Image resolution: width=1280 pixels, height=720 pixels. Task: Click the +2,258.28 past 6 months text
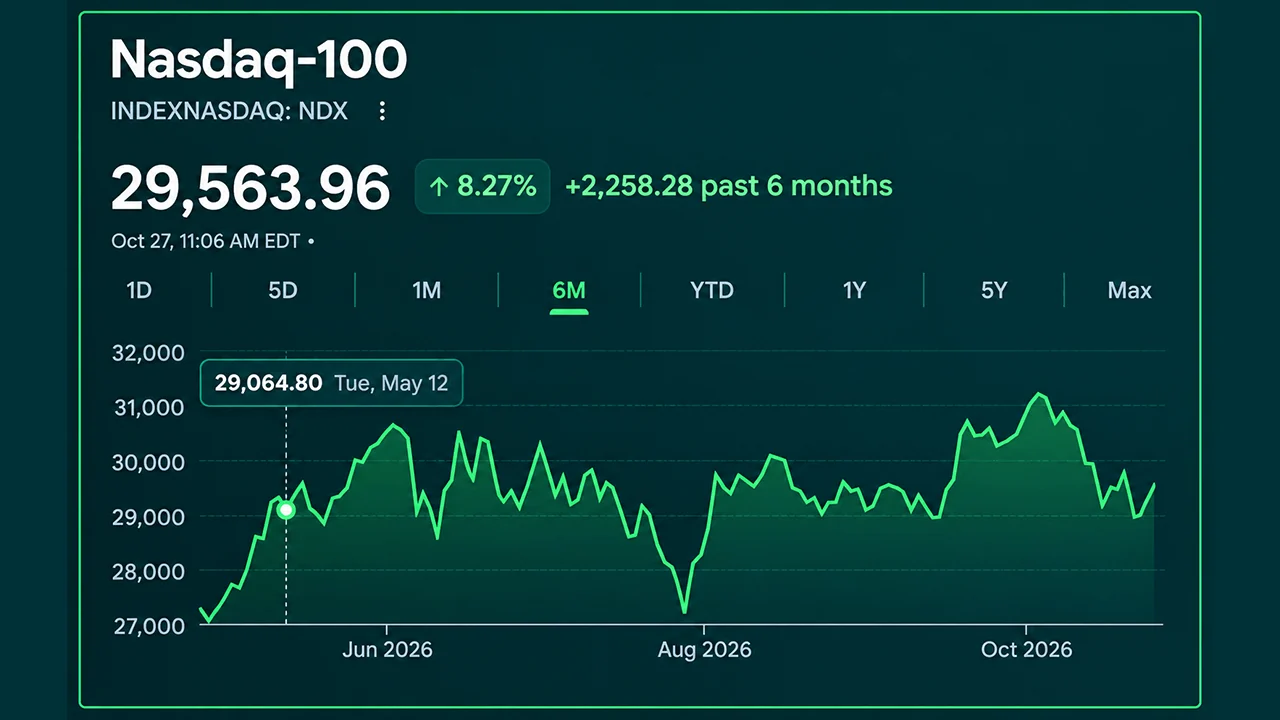coord(729,186)
